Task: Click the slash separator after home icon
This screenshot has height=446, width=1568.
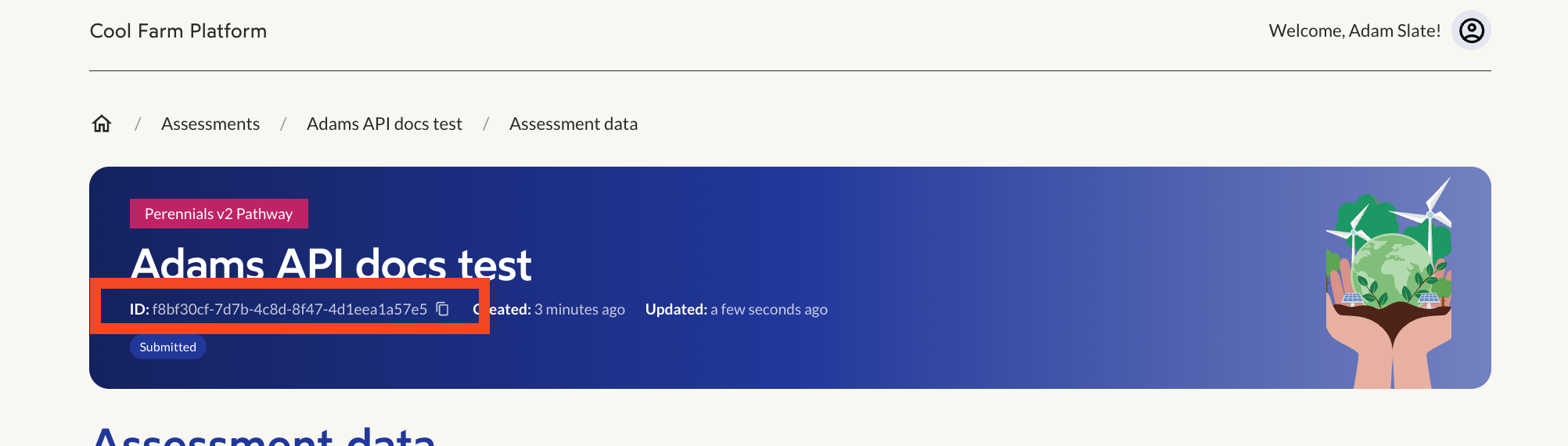Action: pyautogui.click(x=138, y=124)
